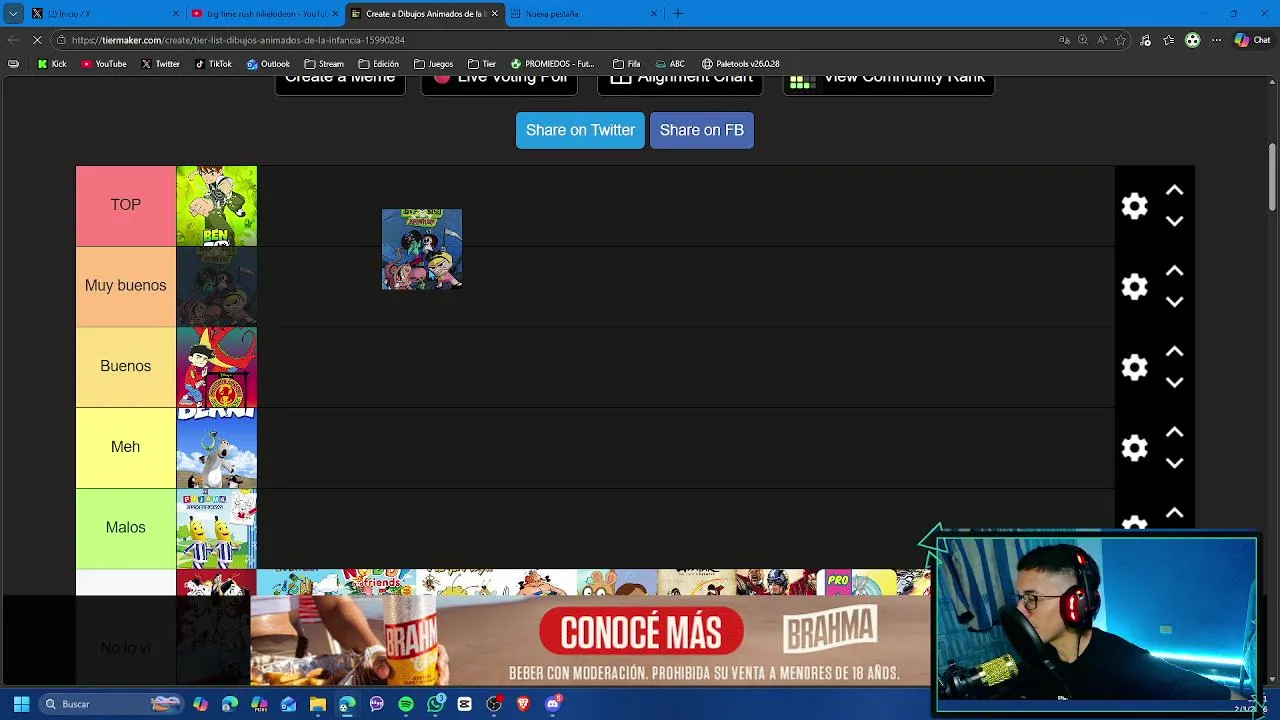Open the Kick bookmark
The width and height of the screenshot is (1280, 720).
pos(52,64)
